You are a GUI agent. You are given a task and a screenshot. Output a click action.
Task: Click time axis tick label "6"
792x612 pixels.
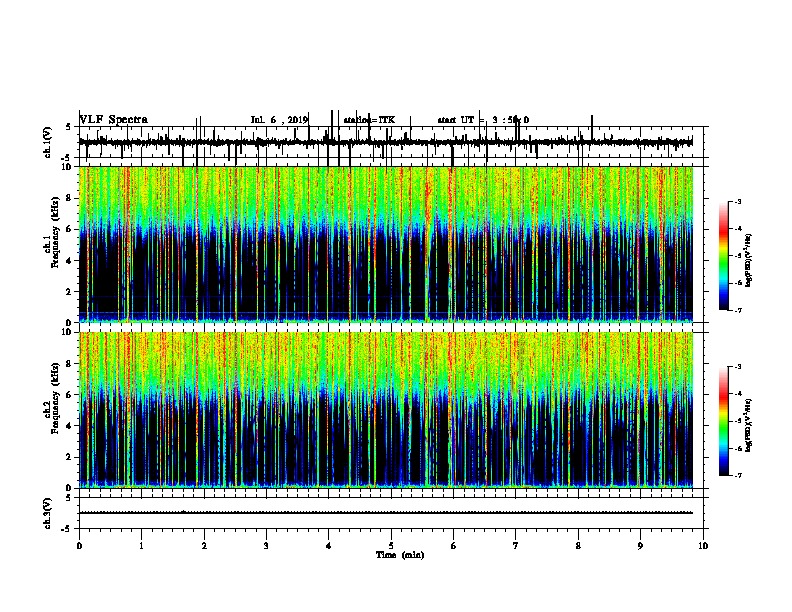(454, 546)
